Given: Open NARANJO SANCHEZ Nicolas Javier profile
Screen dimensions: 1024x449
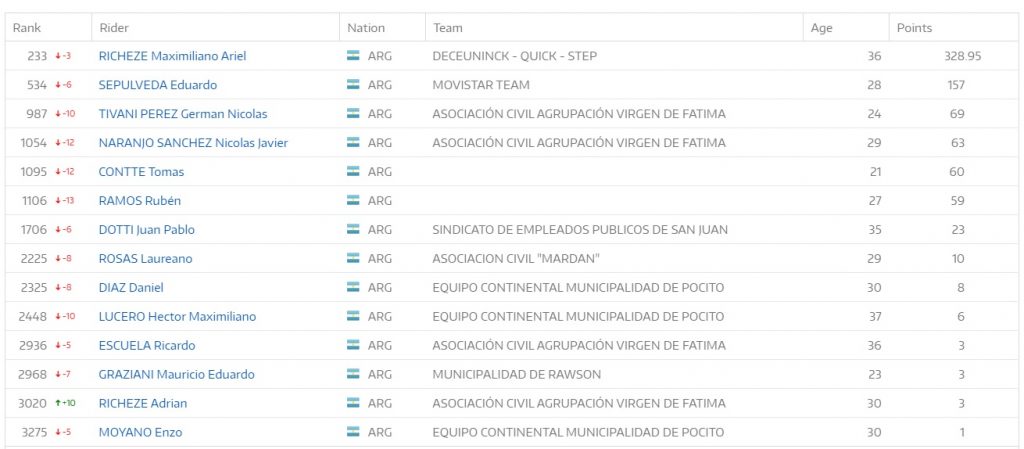Looking at the screenshot, I should pos(193,143).
